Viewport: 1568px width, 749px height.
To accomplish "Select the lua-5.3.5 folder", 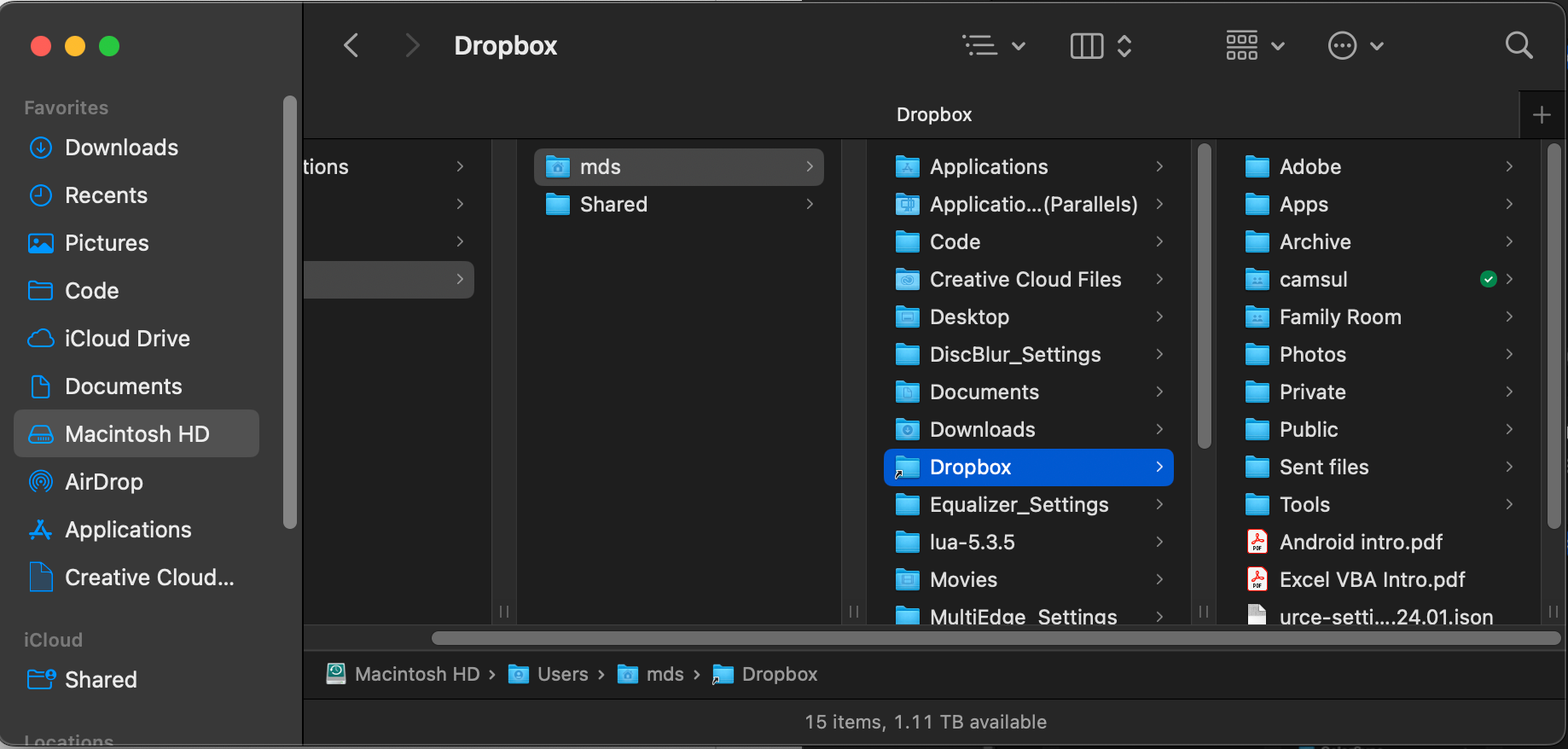I will pos(1029,543).
